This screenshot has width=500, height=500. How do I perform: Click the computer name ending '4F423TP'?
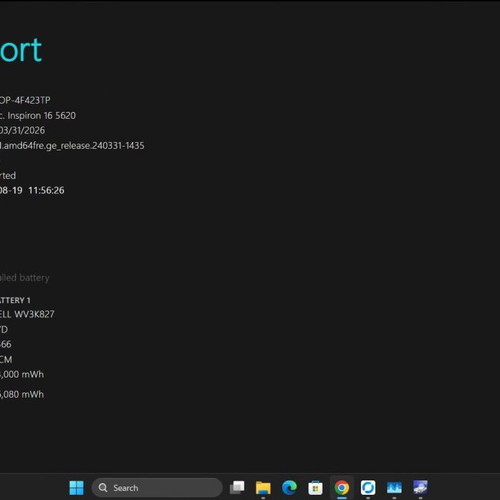click(25, 100)
